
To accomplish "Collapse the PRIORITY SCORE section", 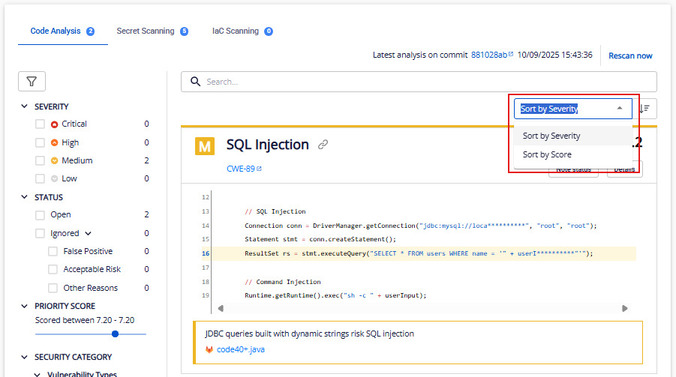I will coord(25,306).
